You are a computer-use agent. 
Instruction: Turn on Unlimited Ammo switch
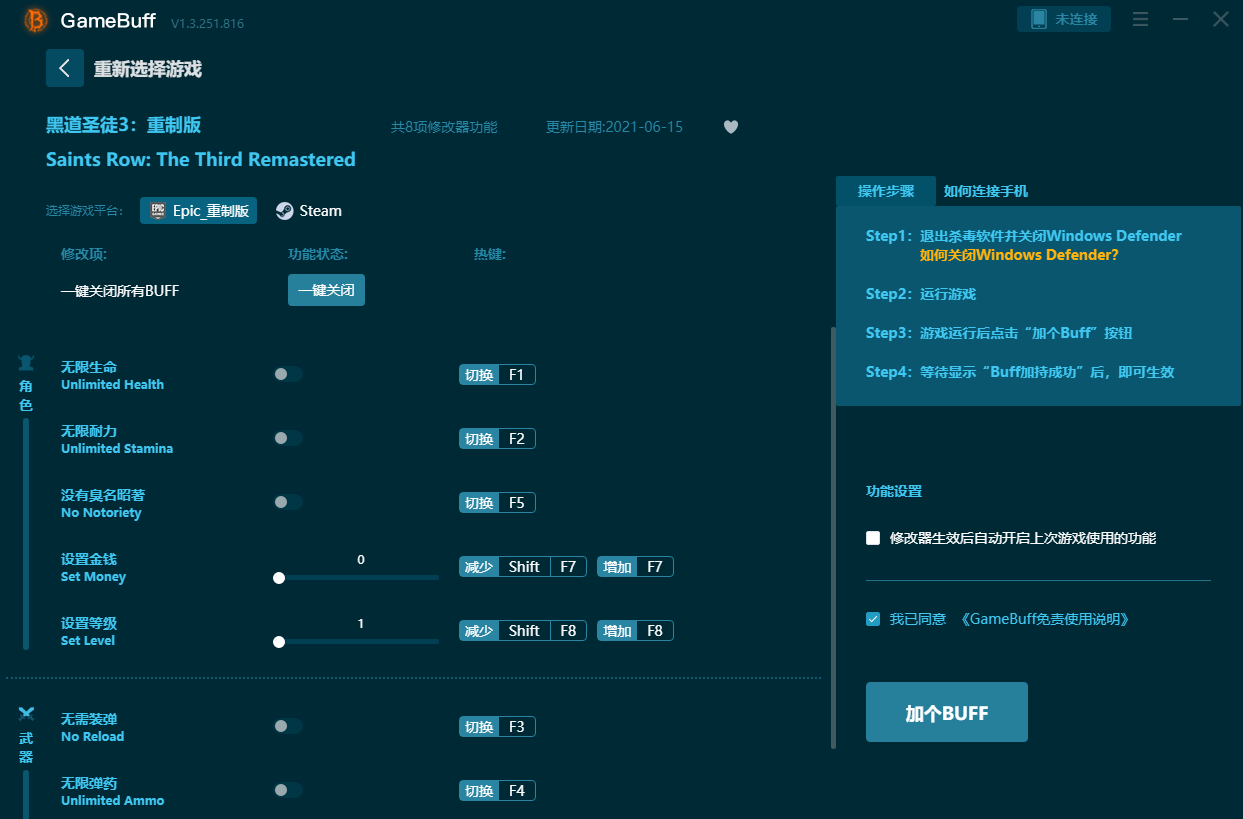tap(288, 790)
